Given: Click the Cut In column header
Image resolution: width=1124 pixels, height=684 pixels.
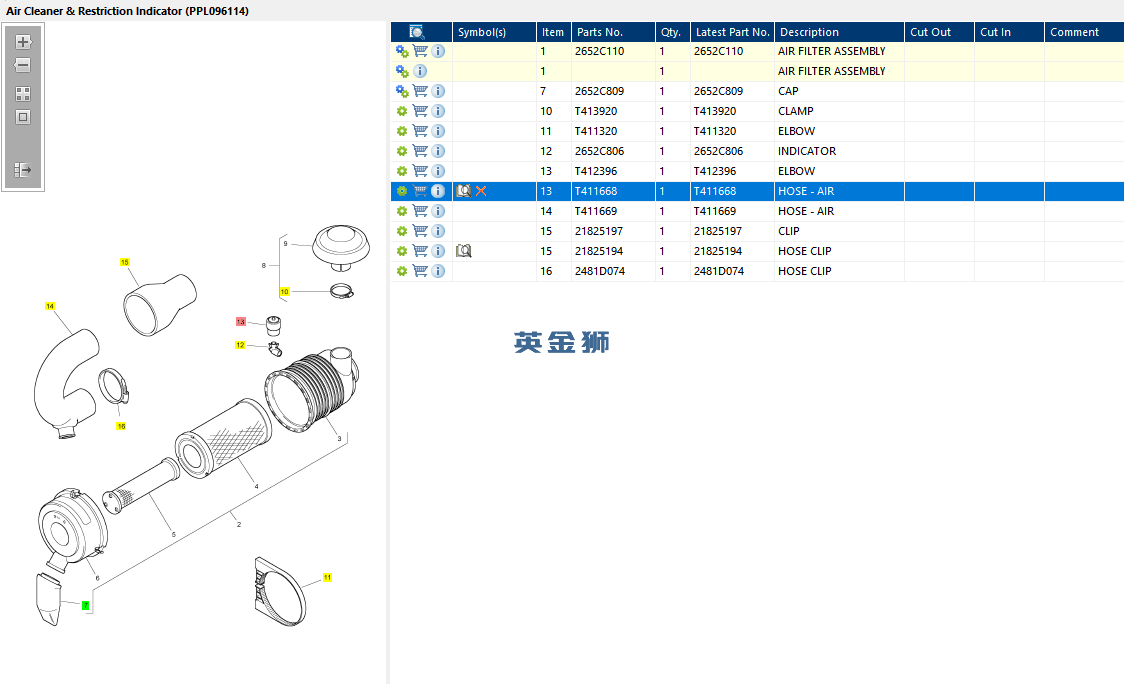Looking at the screenshot, I should click(1009, 32).
